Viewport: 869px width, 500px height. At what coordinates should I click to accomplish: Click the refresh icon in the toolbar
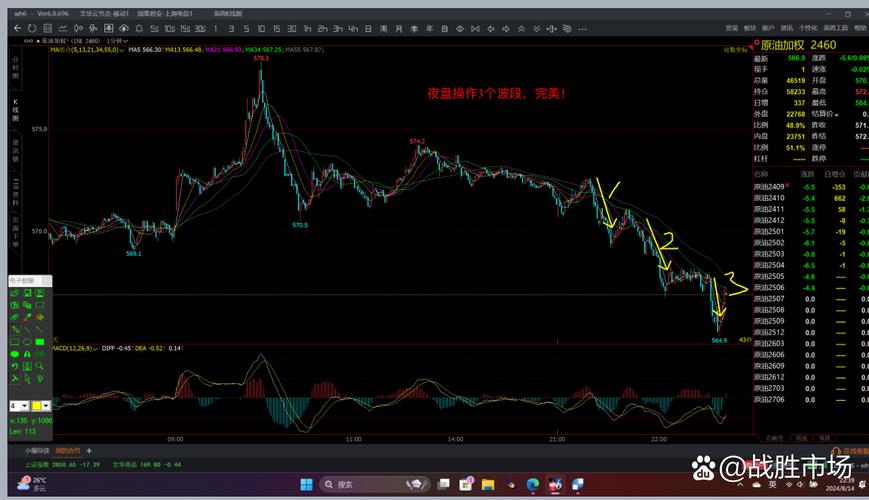pyautogui.click(x=32, y=28)
